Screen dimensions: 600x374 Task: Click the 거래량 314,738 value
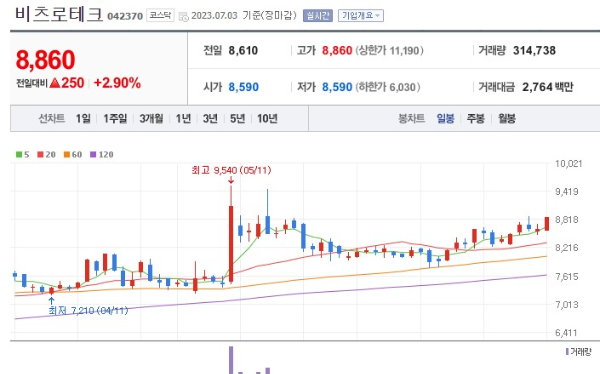click(534, 51)
